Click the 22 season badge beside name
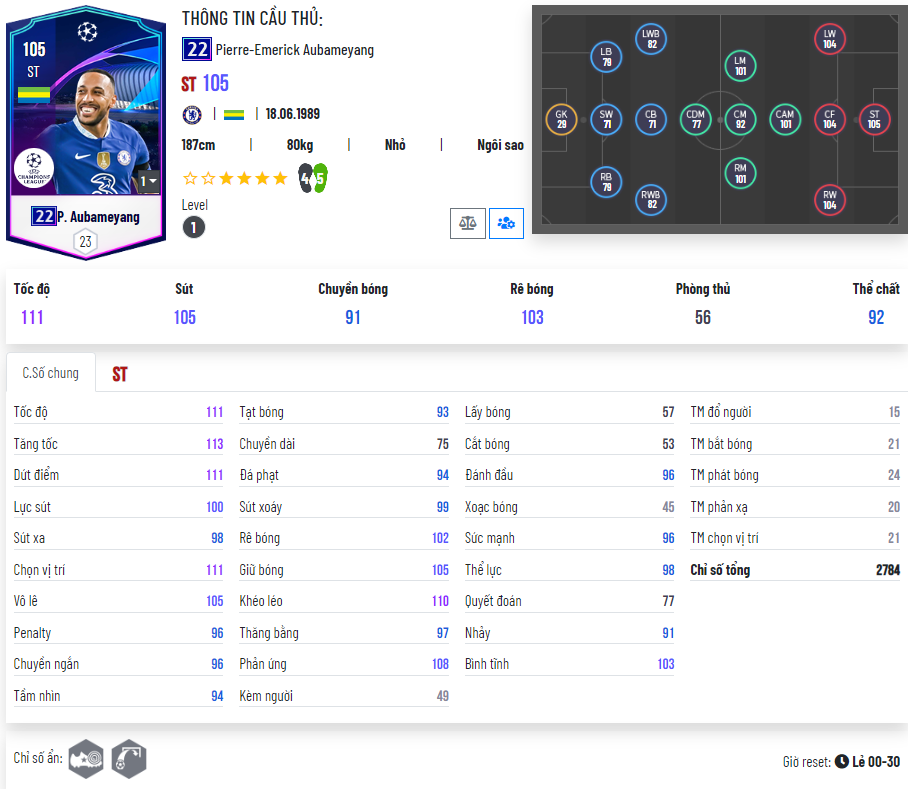908x789 pixels. click(197, 50)
